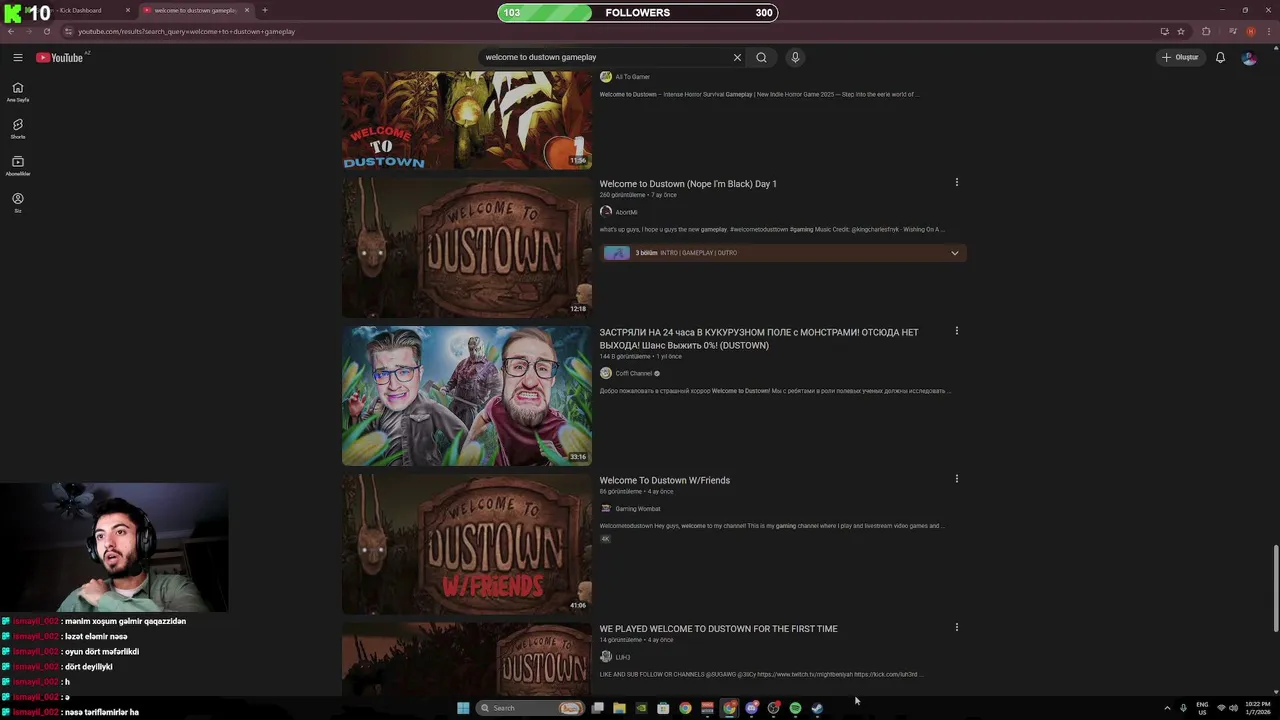This screenshot has width=1280, height=720.
Task: Open Abonelikler (subscriptions) in the sidebar
Action: pos(18,166)
